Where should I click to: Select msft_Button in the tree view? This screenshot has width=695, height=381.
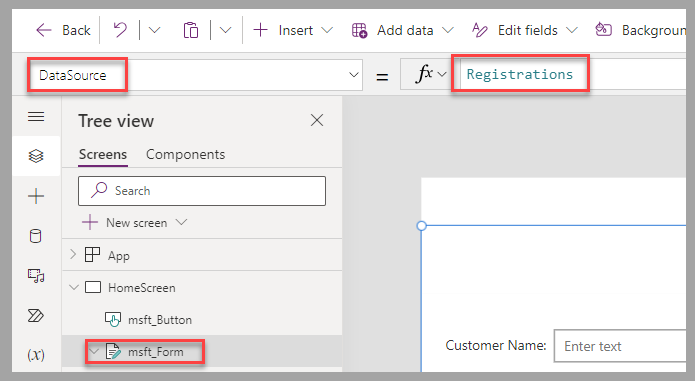(160, 320)
